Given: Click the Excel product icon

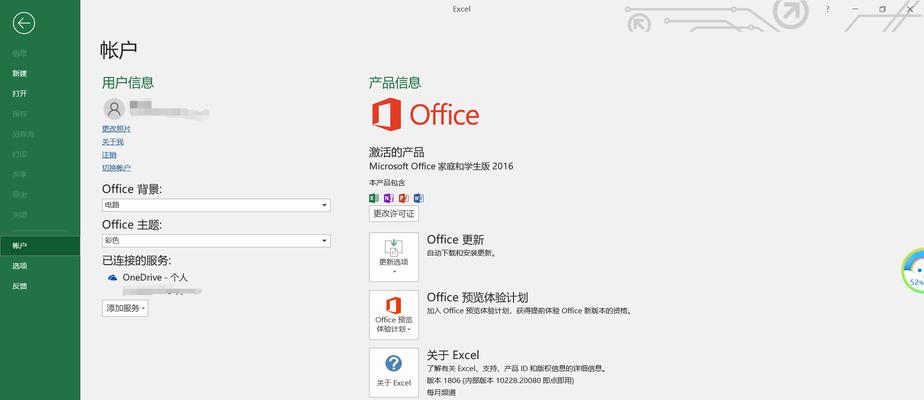Looking at the screenshot, I should pos(374,198).
